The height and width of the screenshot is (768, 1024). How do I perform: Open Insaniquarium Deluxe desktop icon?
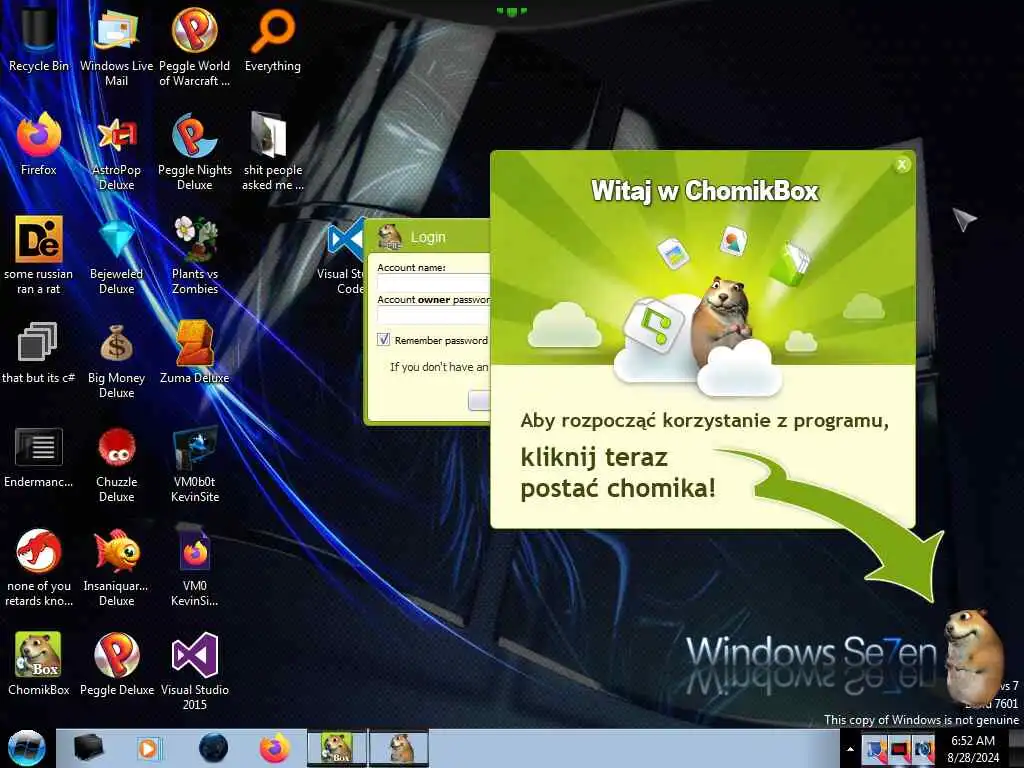pyautogui.click(x=116, y=567)
